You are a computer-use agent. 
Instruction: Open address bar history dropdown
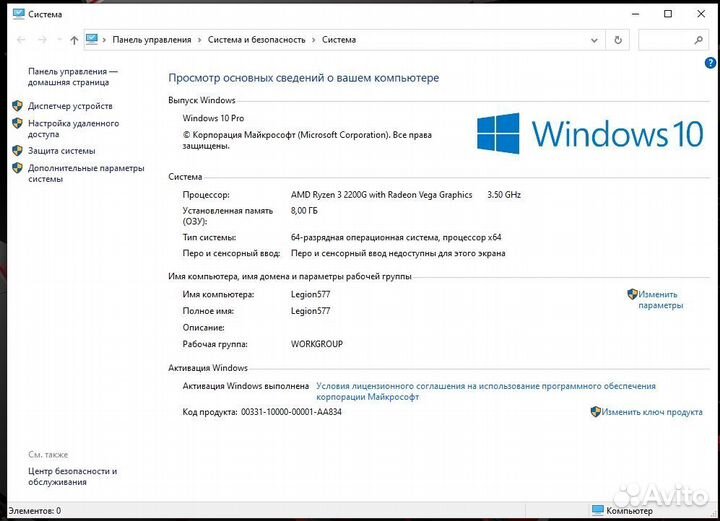point(594,40)
